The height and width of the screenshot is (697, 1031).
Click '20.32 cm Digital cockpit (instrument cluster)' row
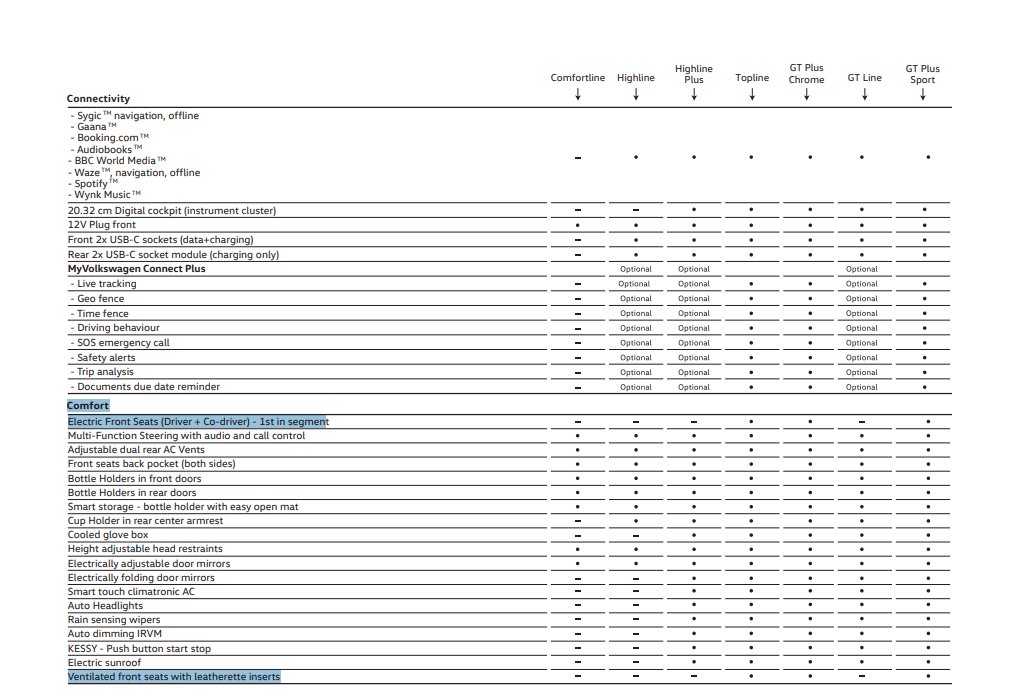tap(172, 211)
